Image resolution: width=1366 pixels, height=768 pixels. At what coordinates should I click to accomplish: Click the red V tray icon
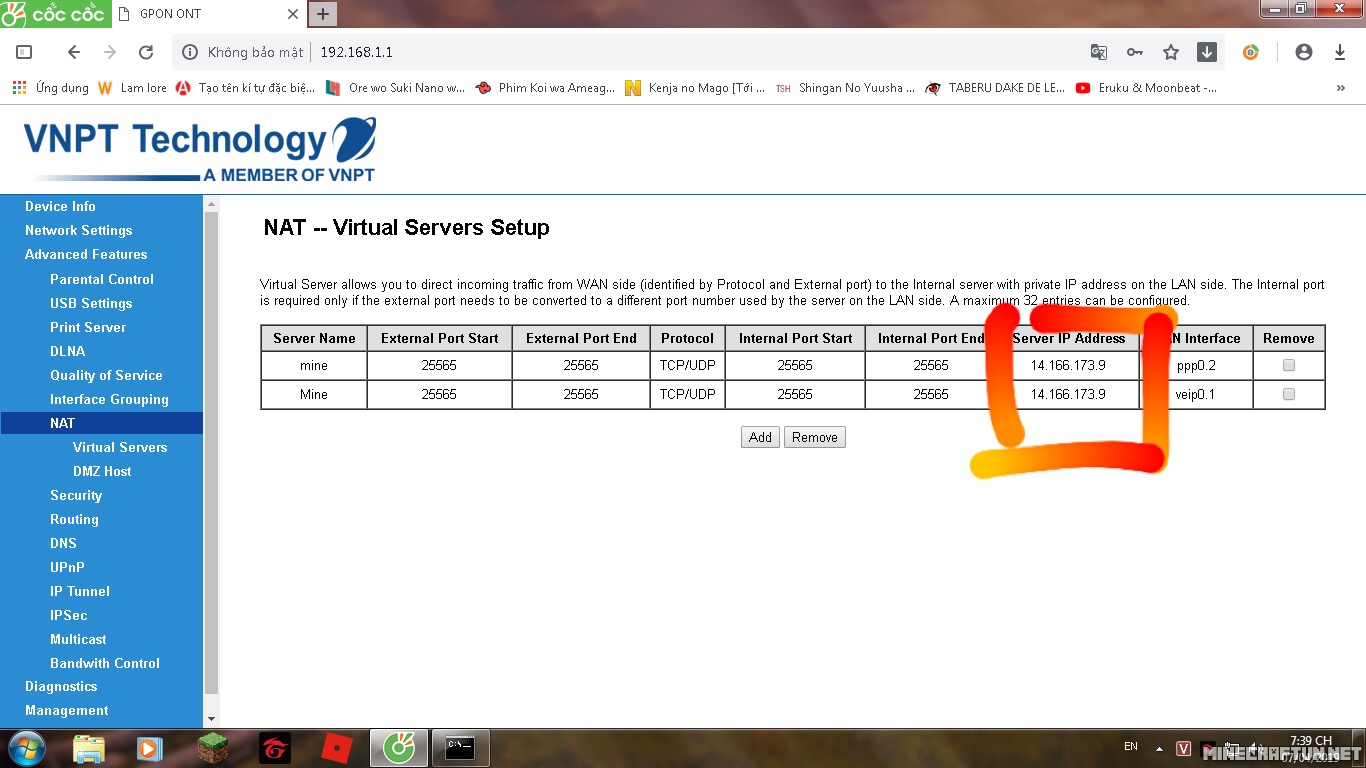pos(1184,748)
